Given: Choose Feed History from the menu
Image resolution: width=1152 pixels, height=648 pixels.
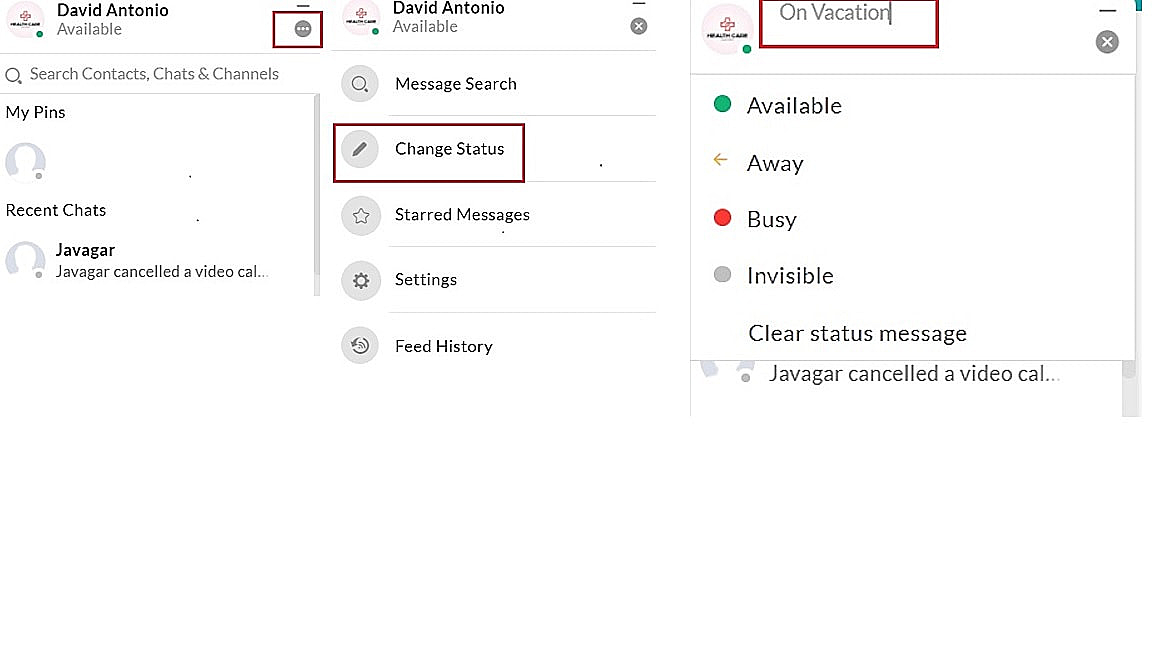Looking at the screenshot, I should 444,345.
